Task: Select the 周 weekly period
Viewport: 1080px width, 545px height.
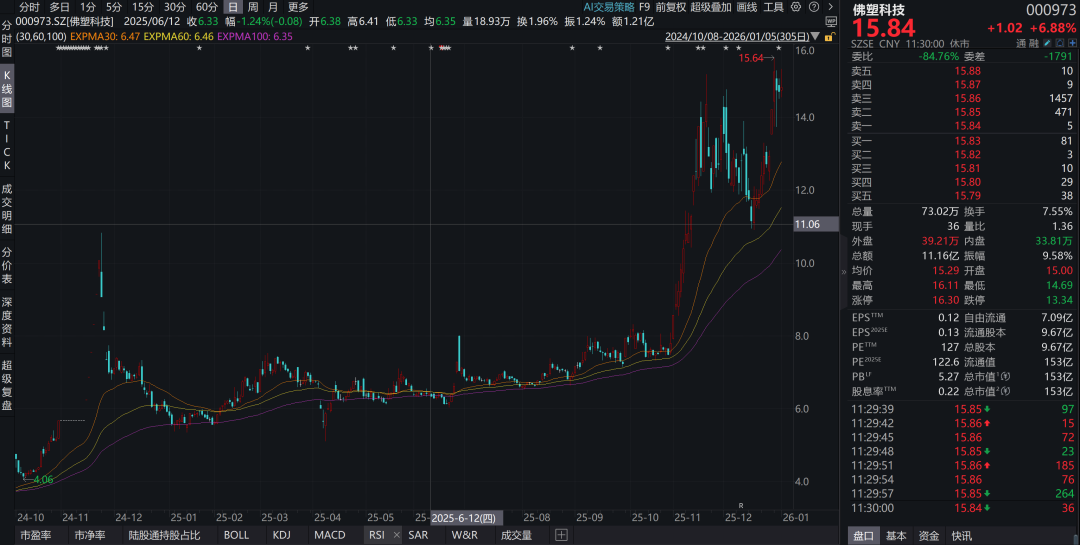Action: (x=253, y=7)
